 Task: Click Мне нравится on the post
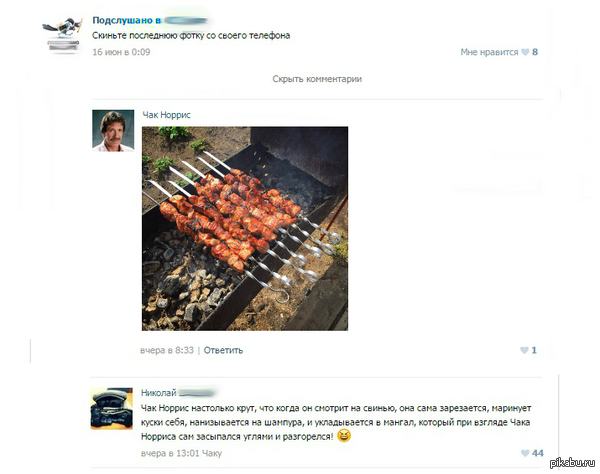[x=489, y=52]
